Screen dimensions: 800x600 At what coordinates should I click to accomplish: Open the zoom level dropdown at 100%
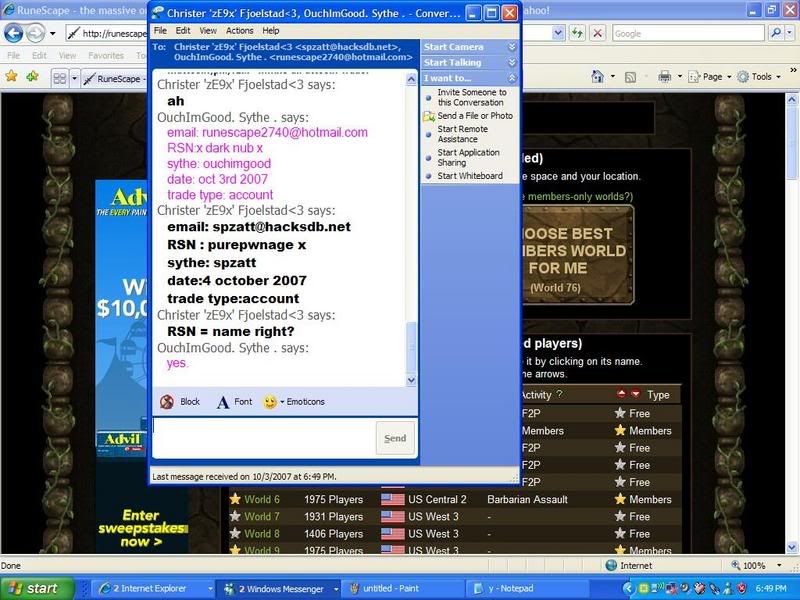coord(779,565)
